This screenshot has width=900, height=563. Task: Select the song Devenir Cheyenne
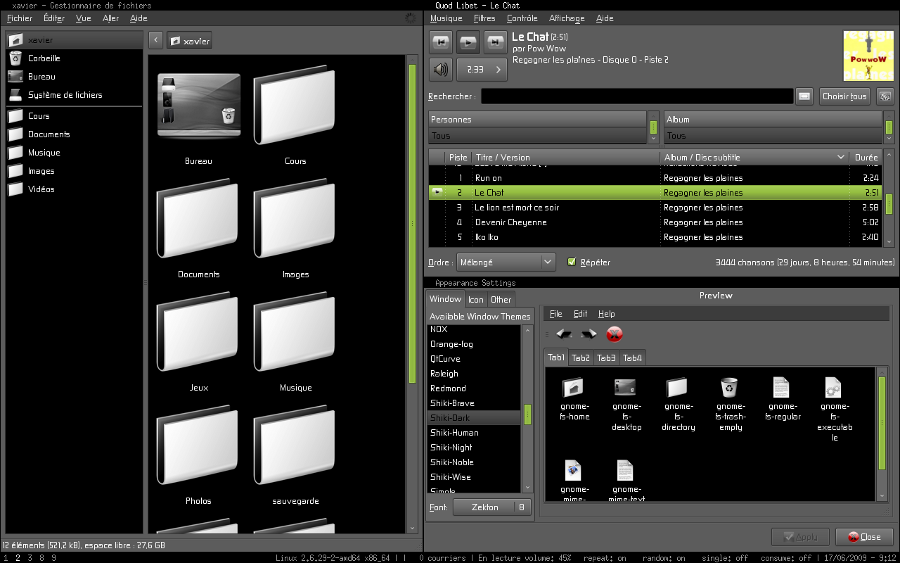pyautogui.click(x=655, y=223)
